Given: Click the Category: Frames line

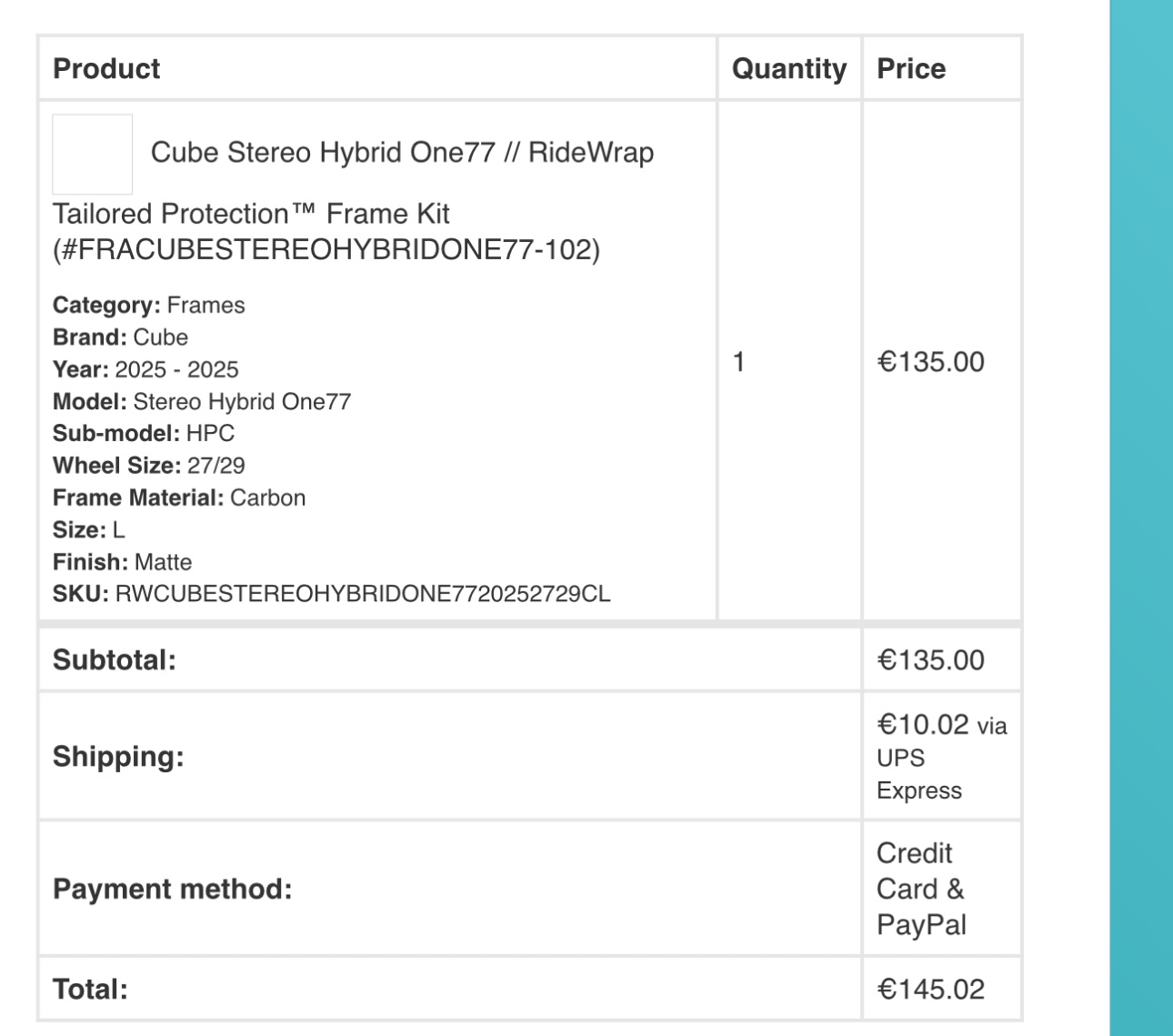Looking at the screenshot, I should pyautogui.click(x=149, y=305).
